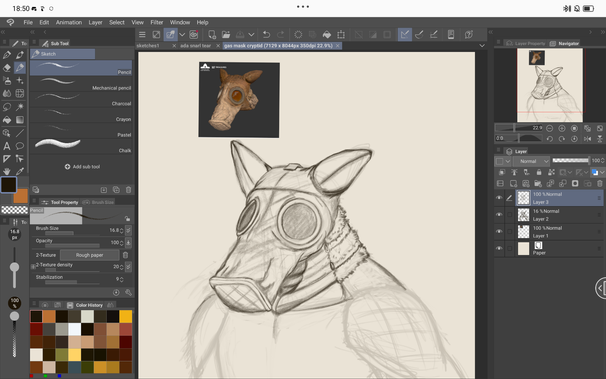Select the Figure line tool
The width and height of the screenshot is (606, 379).
point(20,133)
